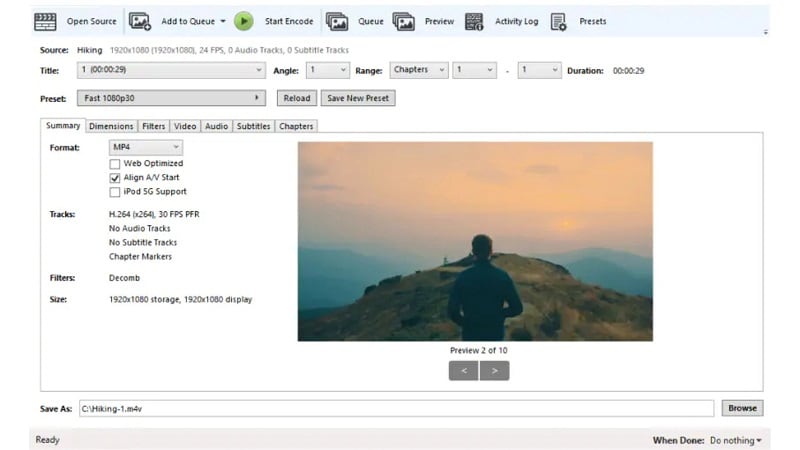The height and width of the screenshot is (450, 800).
Task: Open the Title dropdown showing 1 (00:00:29)
Action: [171, 70]
